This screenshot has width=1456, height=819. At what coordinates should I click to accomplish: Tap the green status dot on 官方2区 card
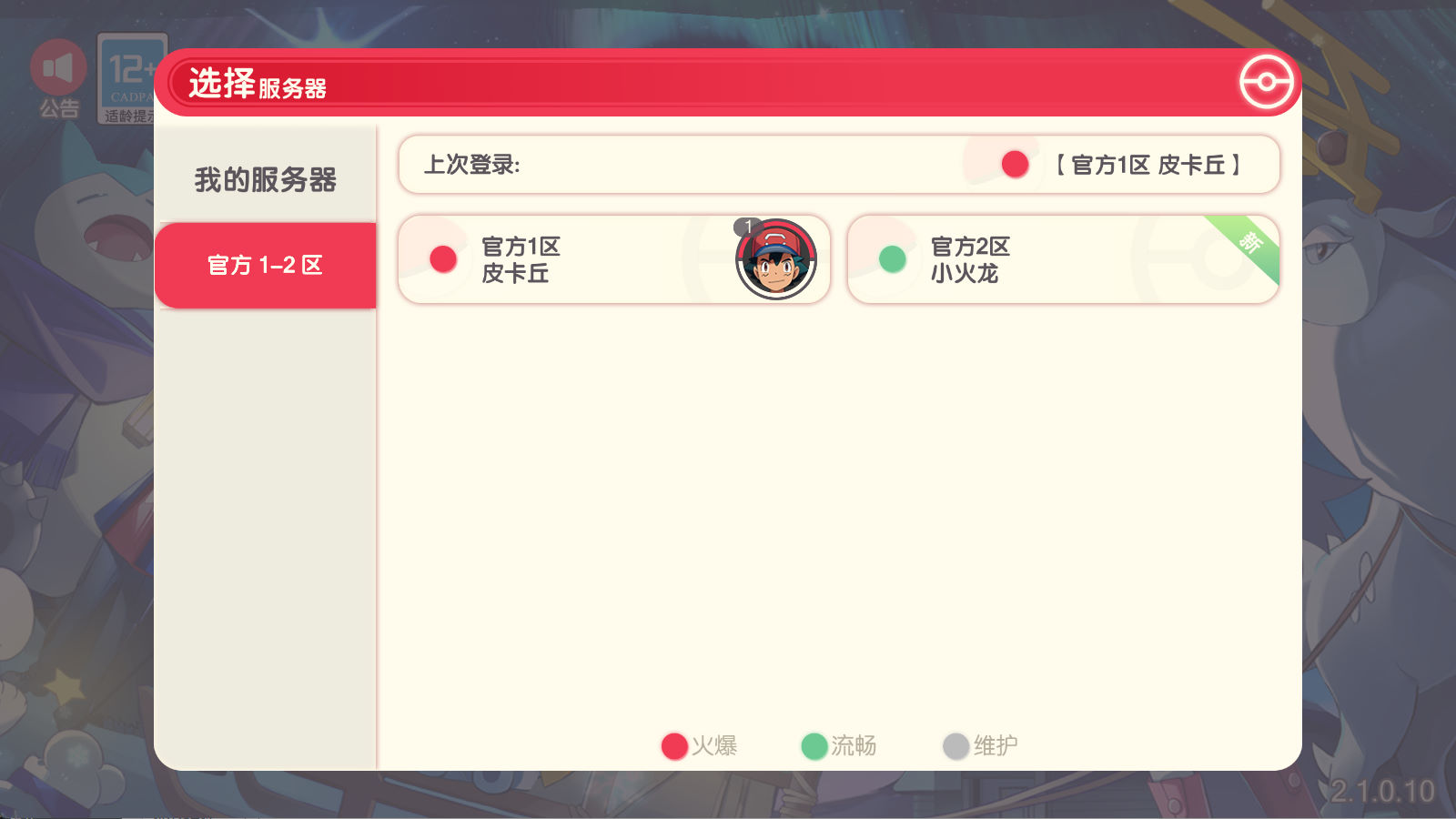[893, 259]
